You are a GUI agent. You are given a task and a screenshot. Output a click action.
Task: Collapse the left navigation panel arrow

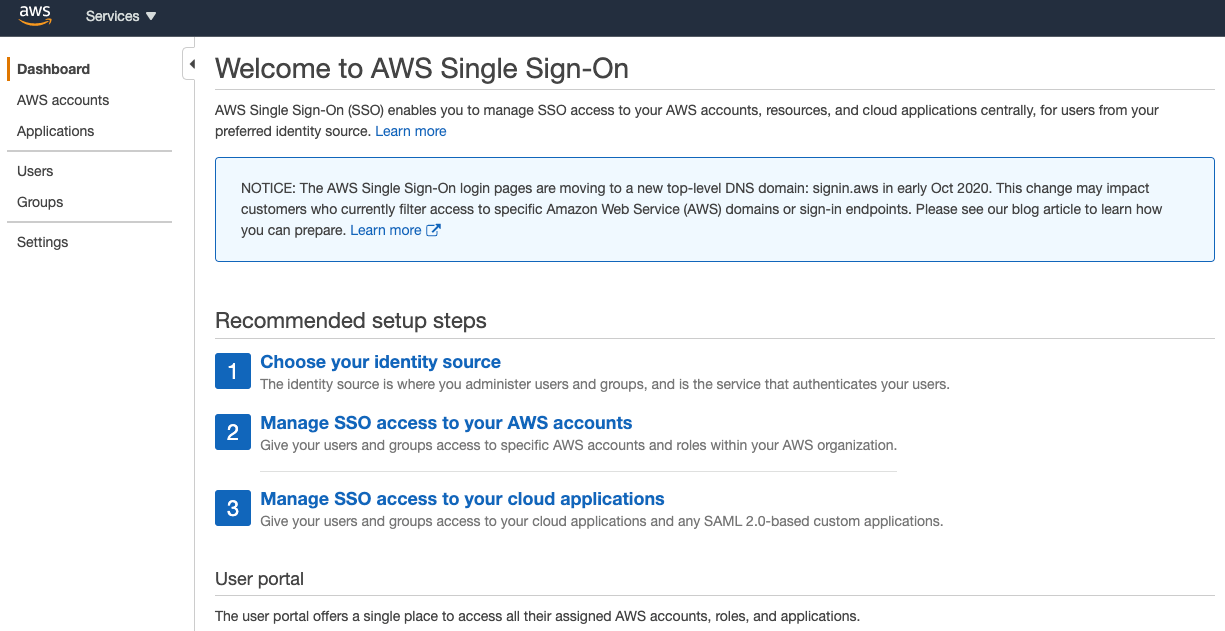tap(191, 64)
